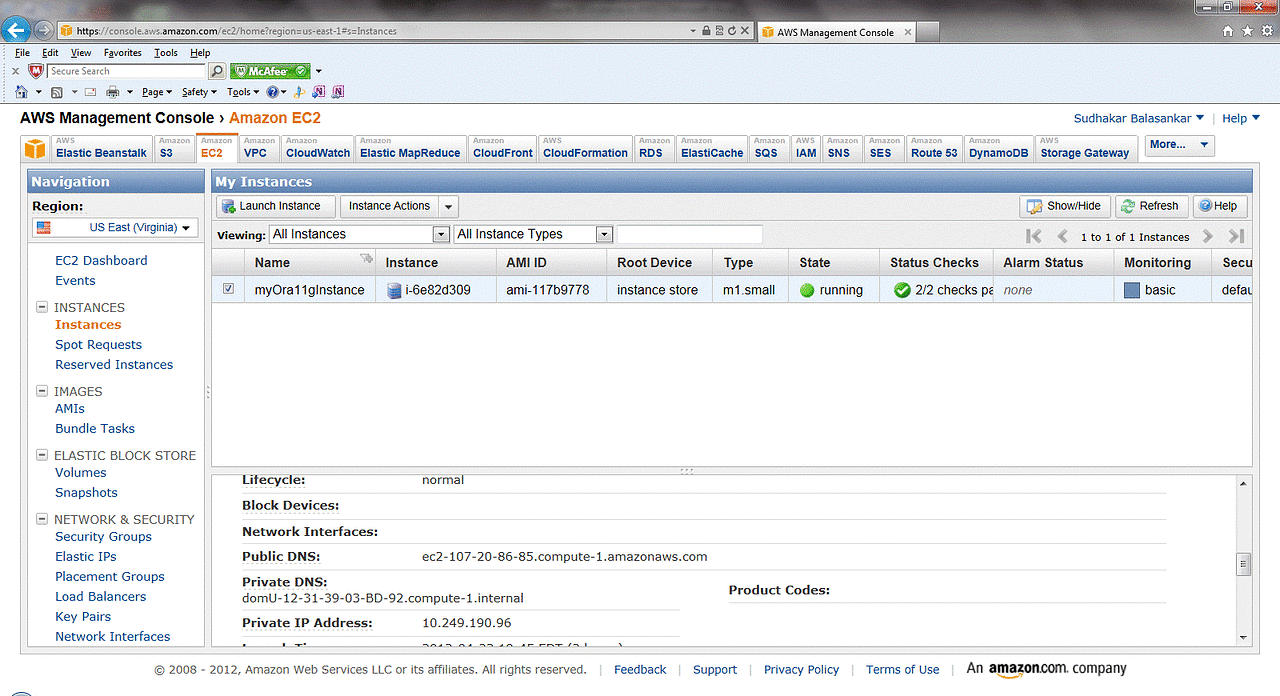Open the File menu
This screenshot has width=1280, height=696.
[22, 53]
